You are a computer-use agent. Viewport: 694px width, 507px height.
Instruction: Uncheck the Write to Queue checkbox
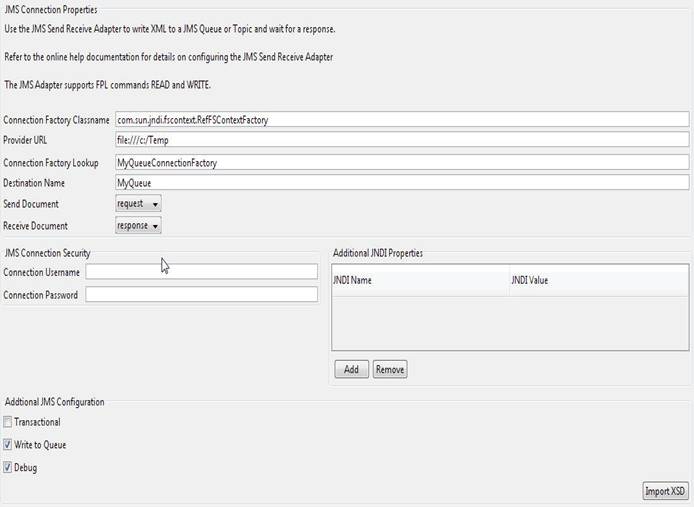pos(9,445)
